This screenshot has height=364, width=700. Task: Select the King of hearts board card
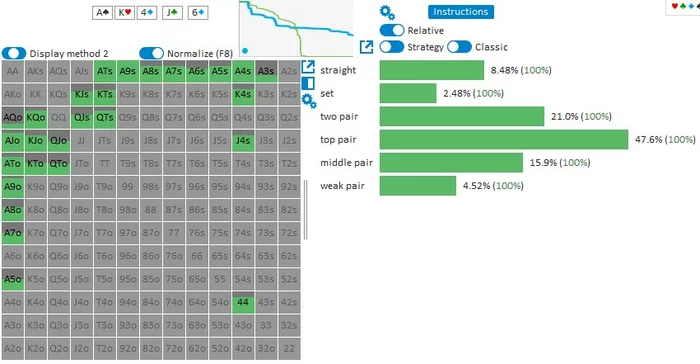point(125,13)
